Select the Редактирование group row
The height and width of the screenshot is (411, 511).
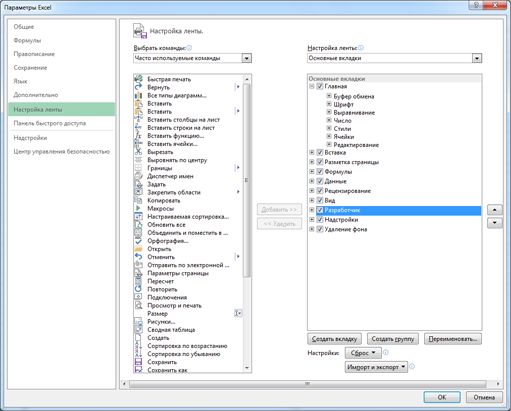pos(356,145)
